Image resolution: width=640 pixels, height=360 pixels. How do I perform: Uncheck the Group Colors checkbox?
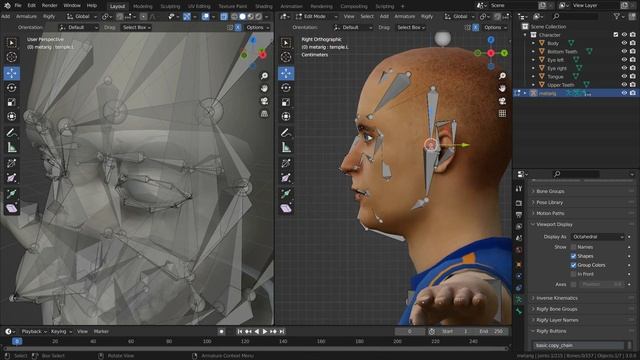click(x=573, y=265)
